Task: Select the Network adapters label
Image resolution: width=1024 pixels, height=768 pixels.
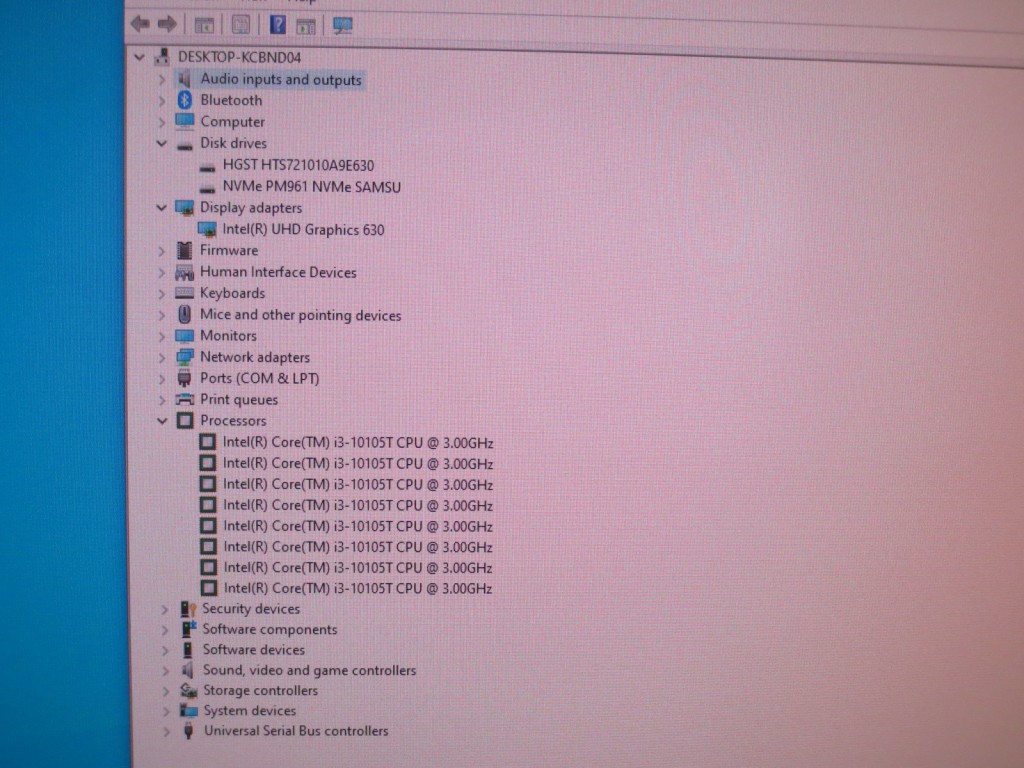Action: pyautogui.click(x=255, y=357)
